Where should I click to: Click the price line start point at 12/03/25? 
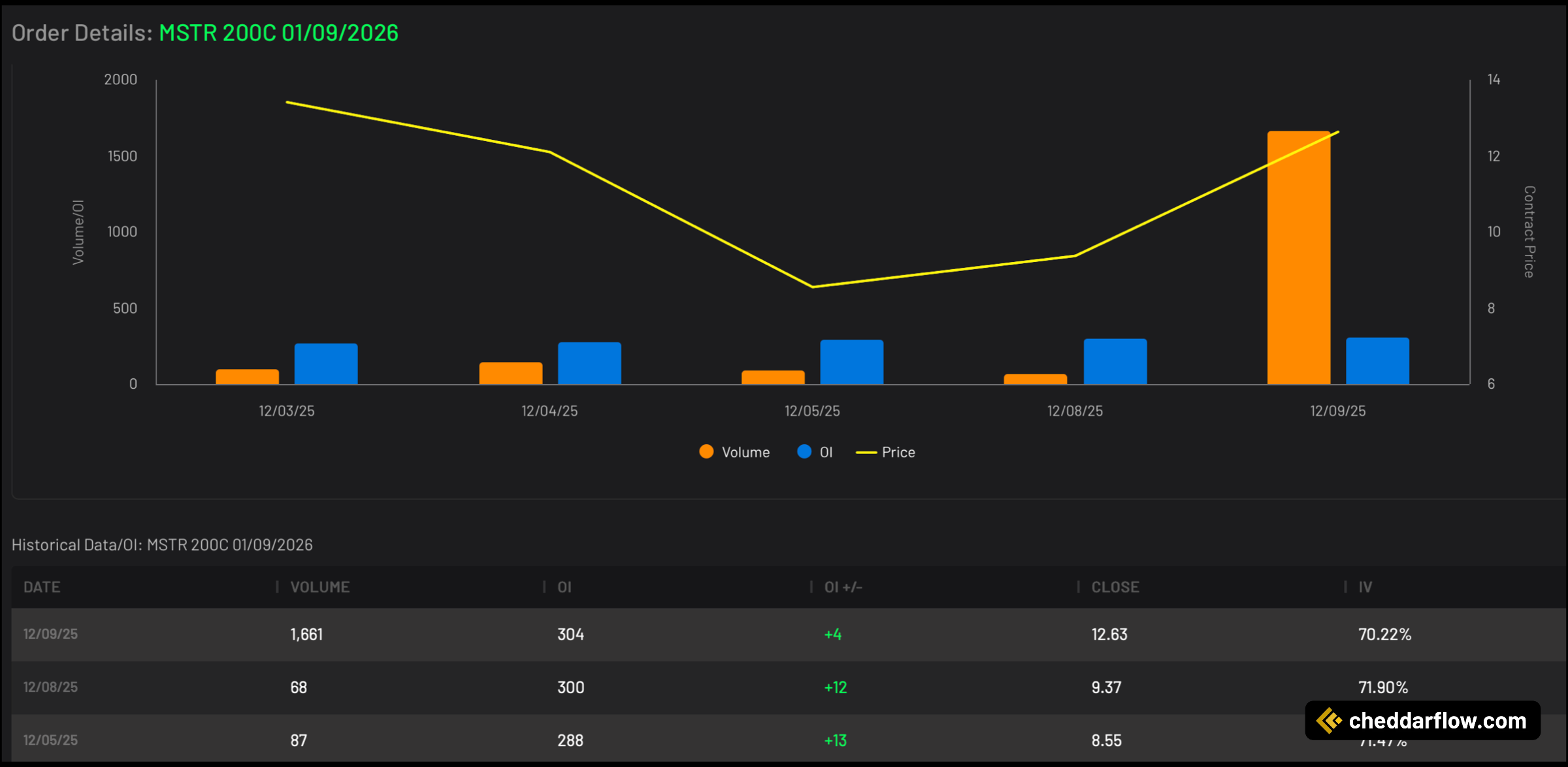coord(287,102)
